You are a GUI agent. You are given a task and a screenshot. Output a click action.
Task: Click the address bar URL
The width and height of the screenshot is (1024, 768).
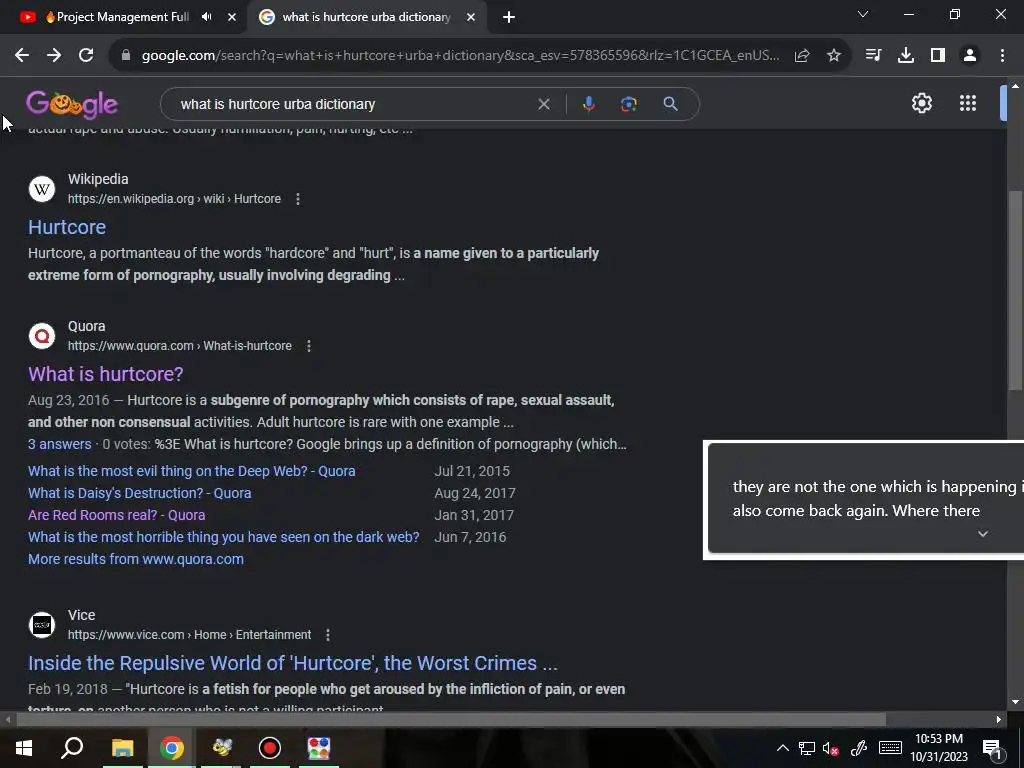click(x=460, y=56)
